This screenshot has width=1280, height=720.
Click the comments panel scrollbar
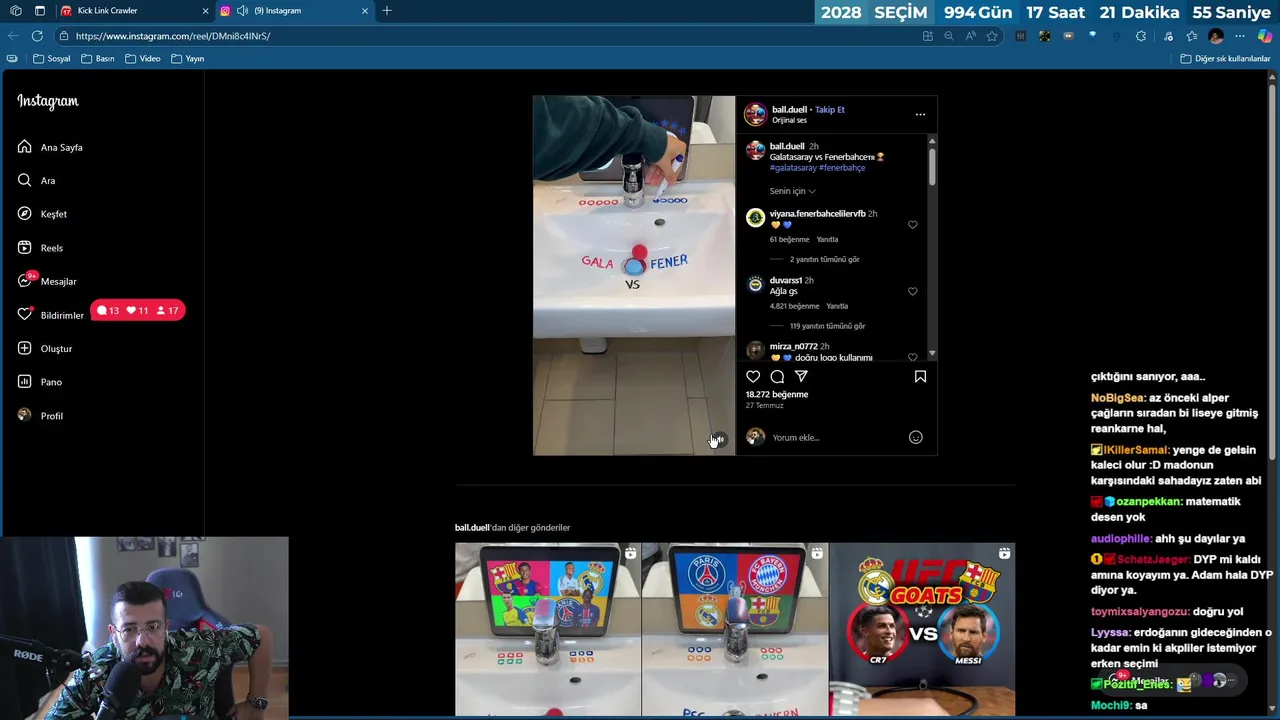[932, 165]
